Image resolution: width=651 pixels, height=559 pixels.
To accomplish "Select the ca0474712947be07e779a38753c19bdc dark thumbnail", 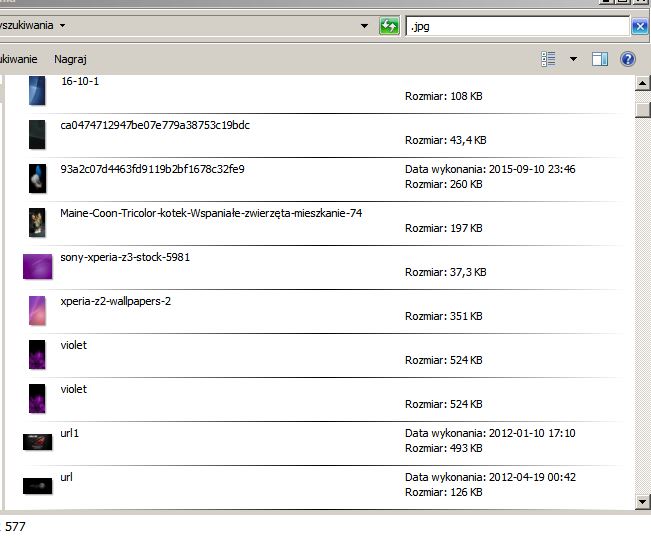I will [37, 134].
